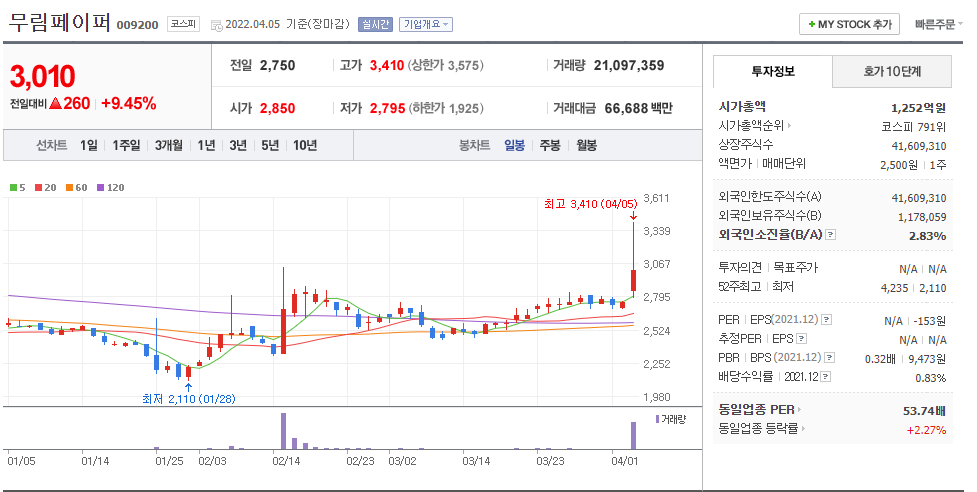Click the red up-triangle price change icon
Viewport: 977px width, 492px height.
coord(55,103)
